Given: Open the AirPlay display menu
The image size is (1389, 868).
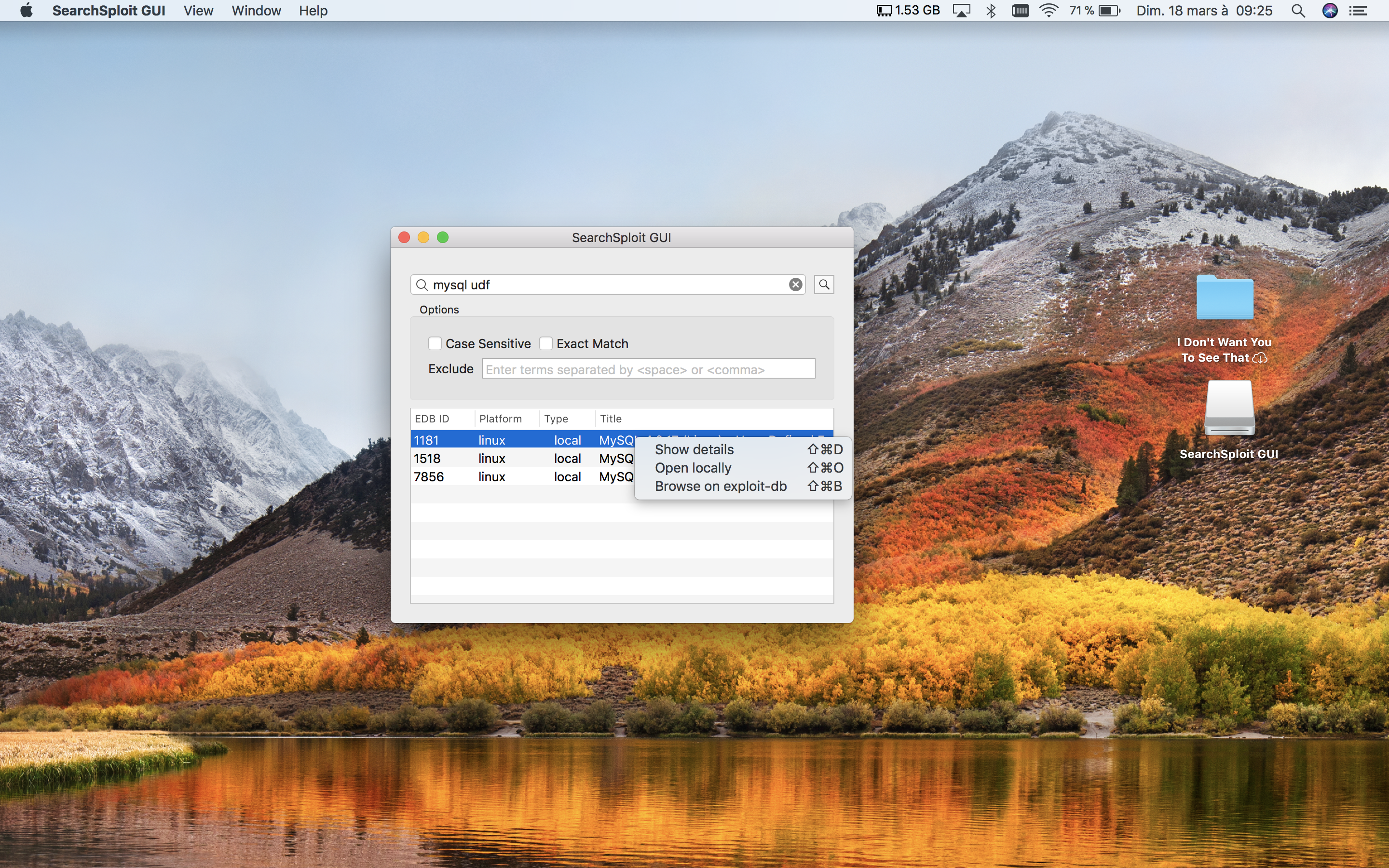Looking at the screenshot, I should [x=961, y=11].
